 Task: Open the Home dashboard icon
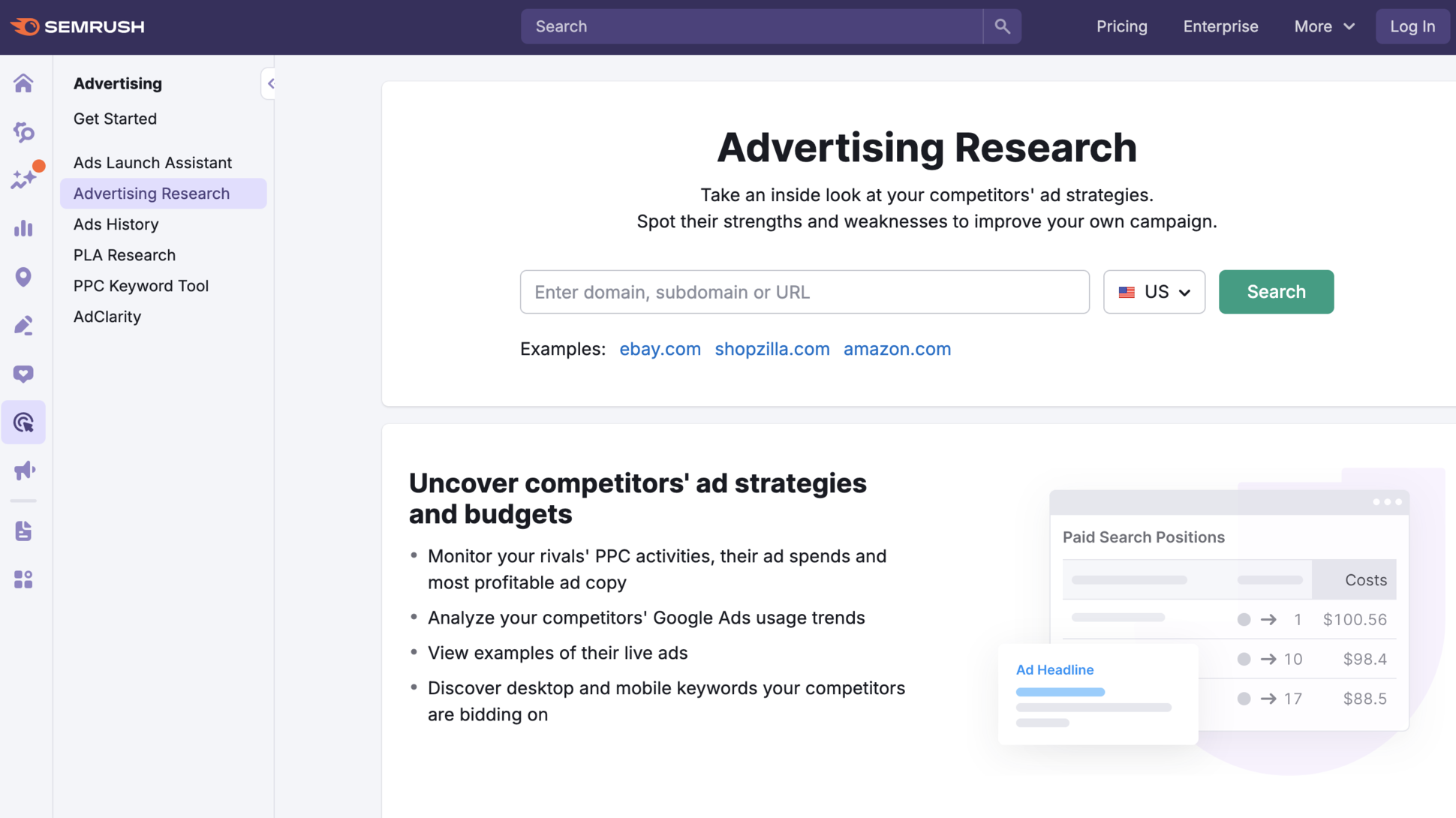point(23,83)
